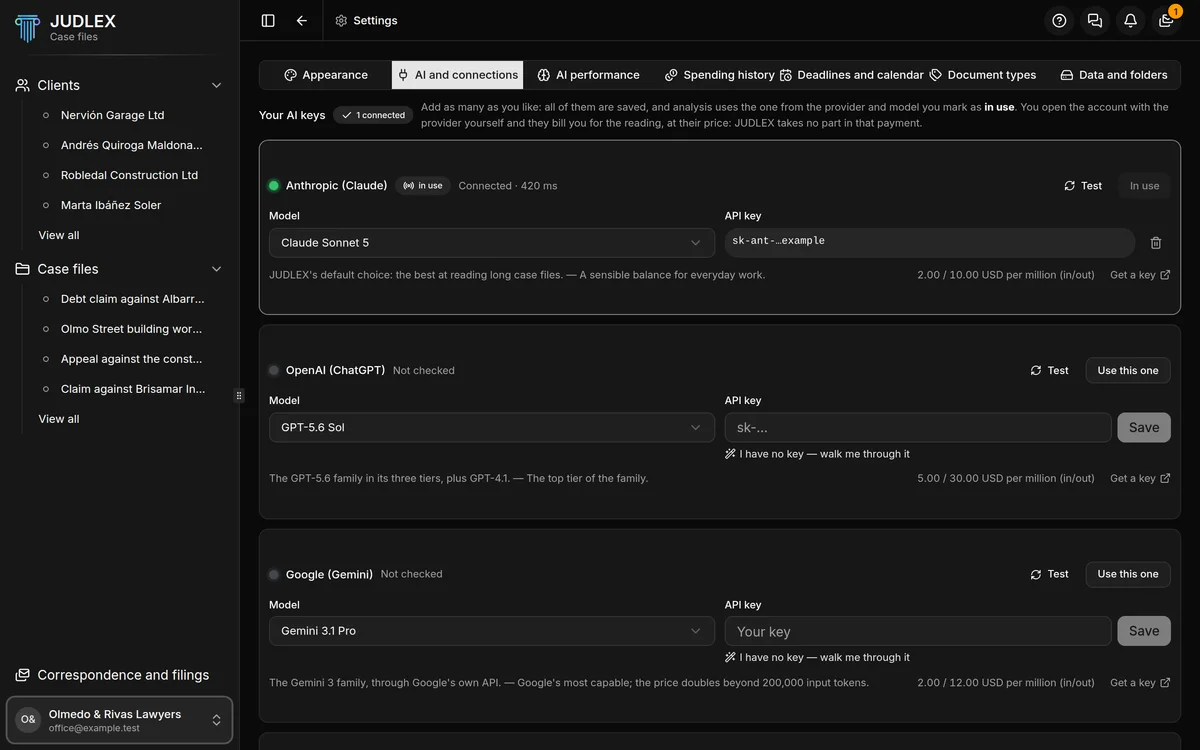1200x750 pixels.
Task: Open the GPT-5.6 Sol model dropdown
Action: [x=492, y=427]
